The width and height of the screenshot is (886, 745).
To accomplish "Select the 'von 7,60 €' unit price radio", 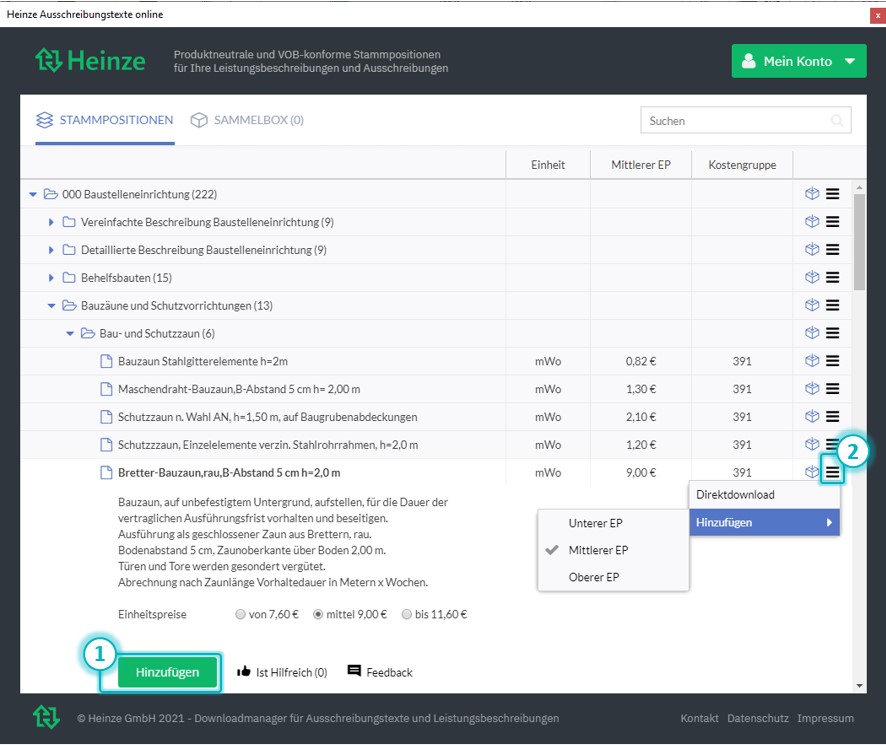I will pyautogui.click(x=241, y=614).
